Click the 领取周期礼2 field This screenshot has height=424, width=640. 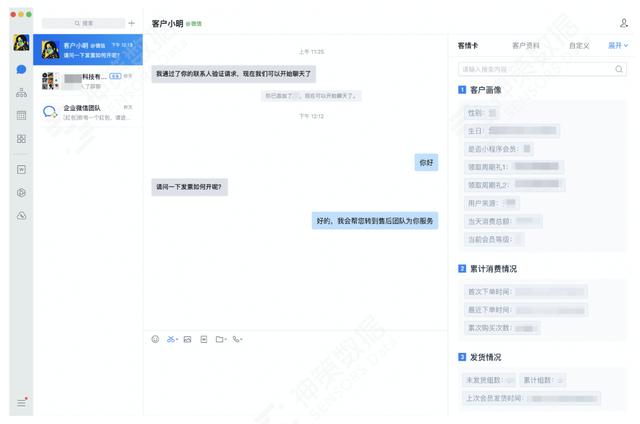[x=514, y=185]
